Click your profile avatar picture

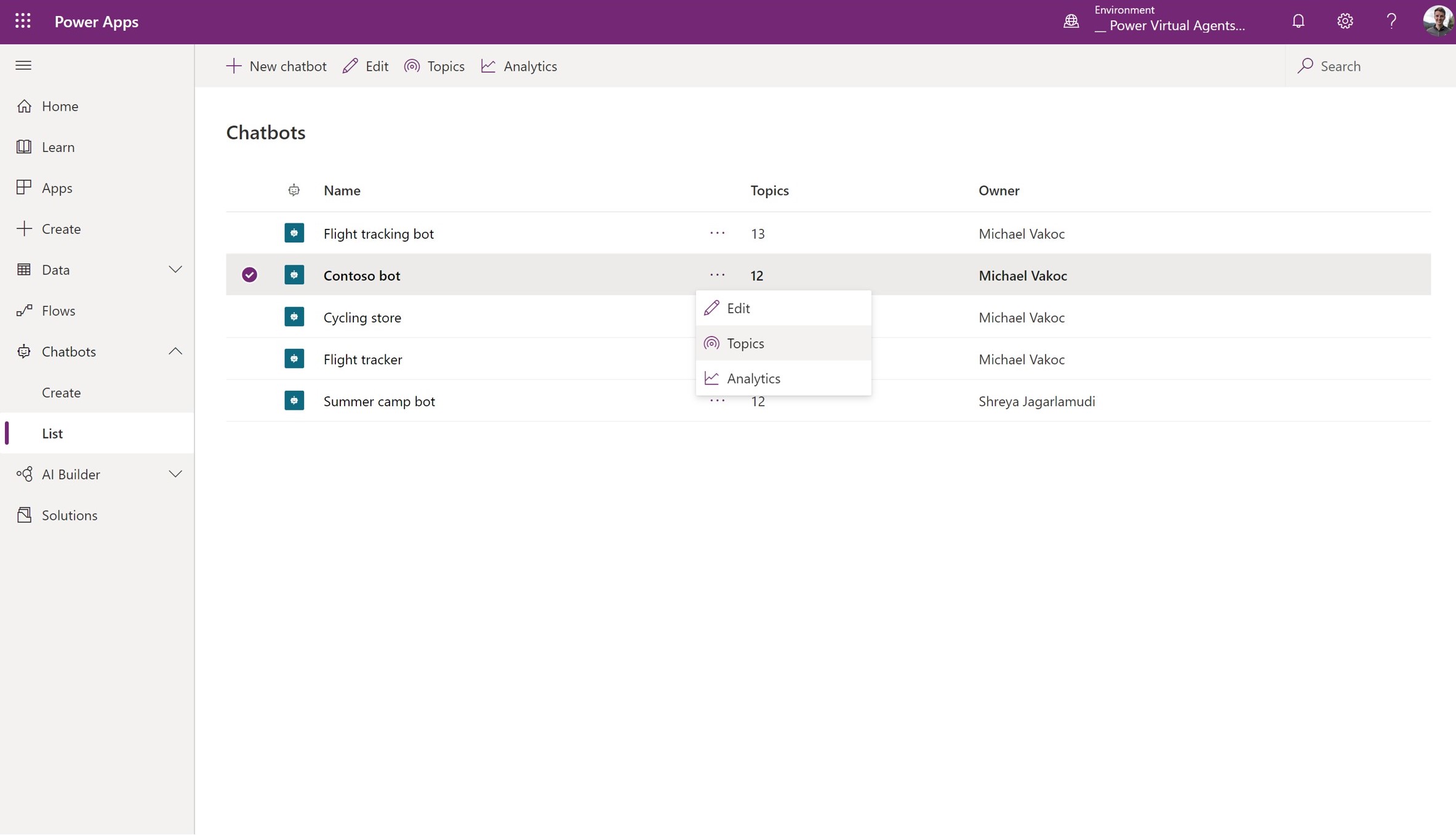pos(1438,21)
